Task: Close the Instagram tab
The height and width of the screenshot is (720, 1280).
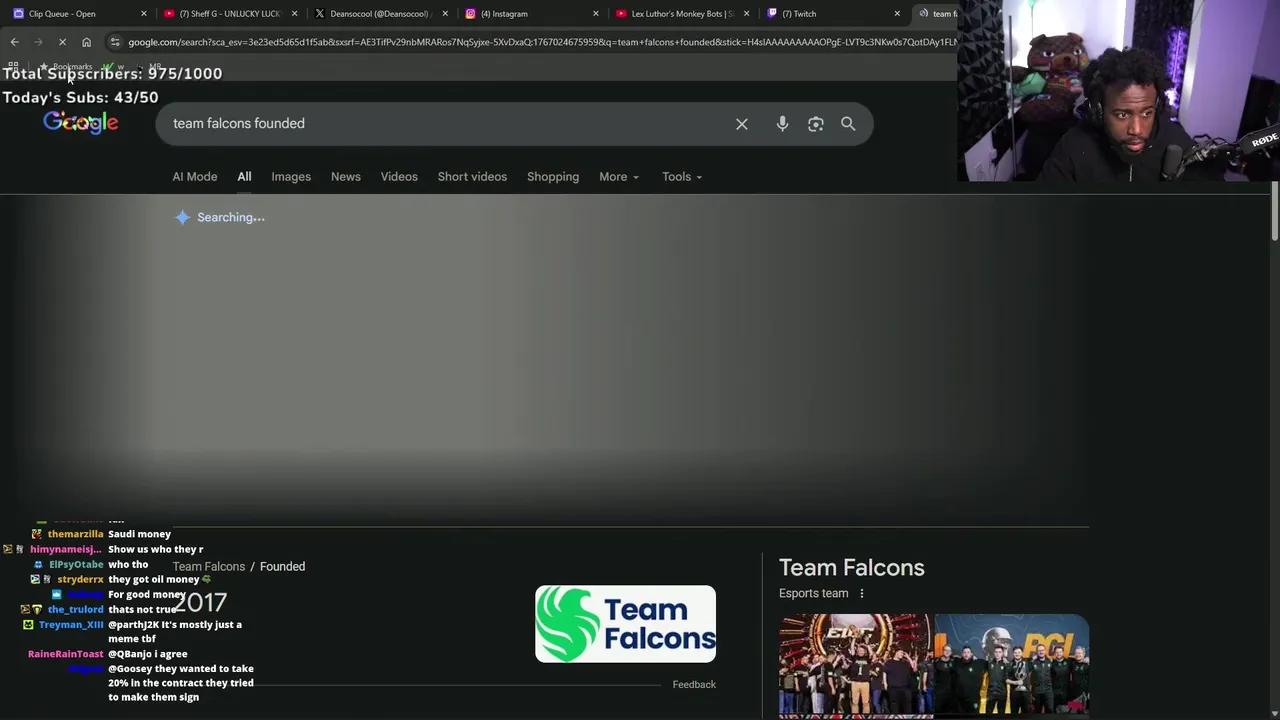Action: point(596,13)
